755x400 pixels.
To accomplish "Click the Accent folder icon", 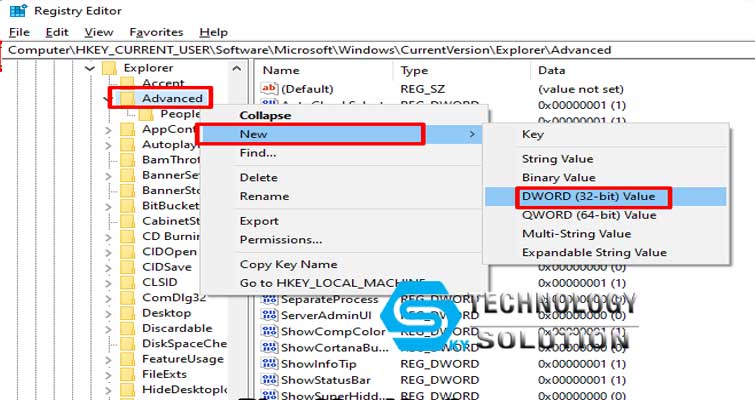I will pos(128,83).
